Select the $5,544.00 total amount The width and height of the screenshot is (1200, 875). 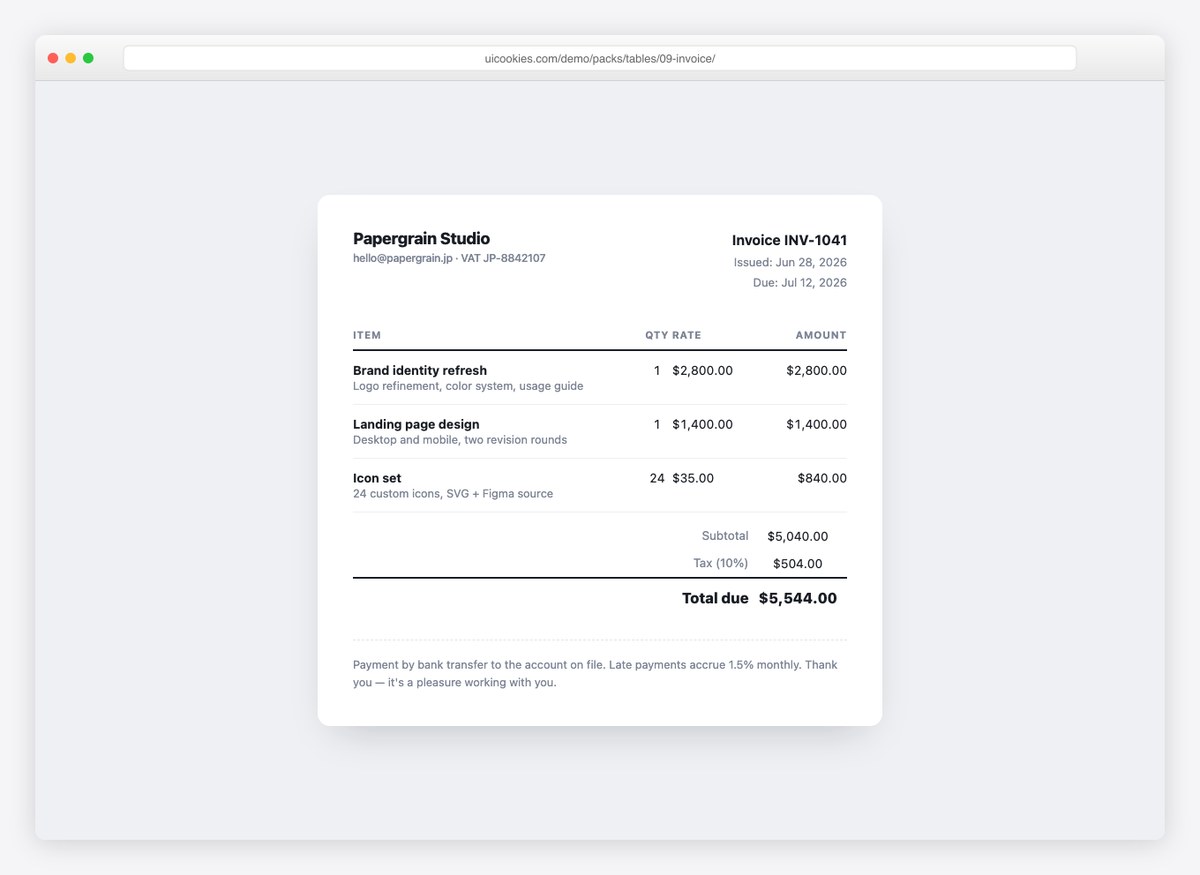click(798, 598)
